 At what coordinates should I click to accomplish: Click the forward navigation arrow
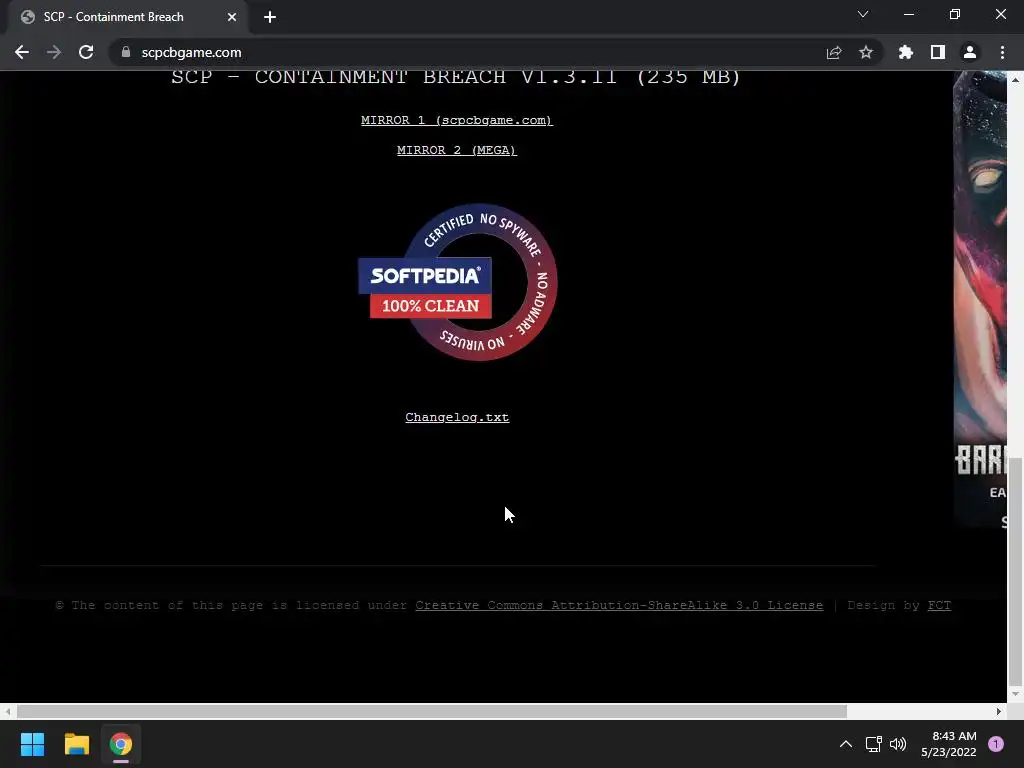pos(54,52)
